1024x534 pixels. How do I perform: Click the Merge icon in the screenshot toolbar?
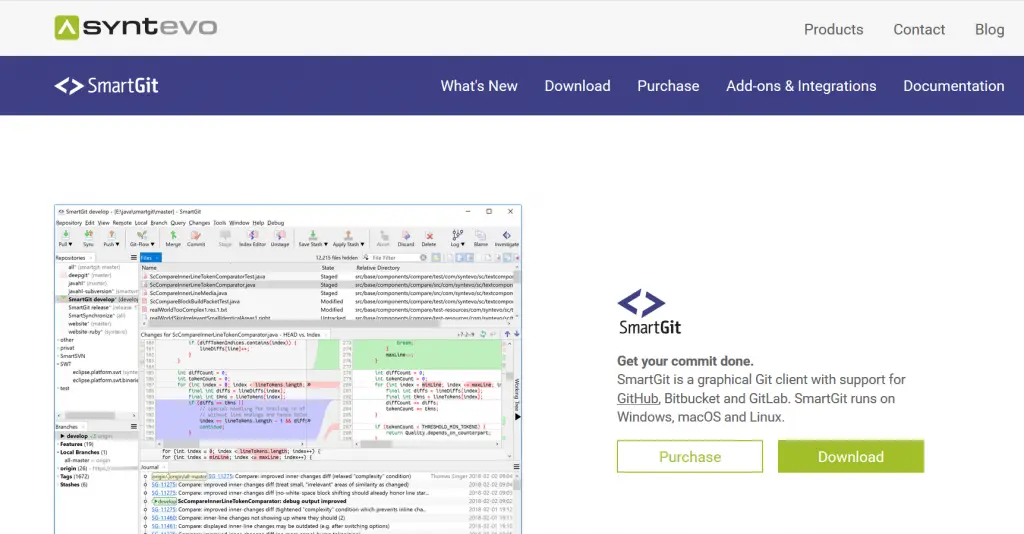coord(173,238)
